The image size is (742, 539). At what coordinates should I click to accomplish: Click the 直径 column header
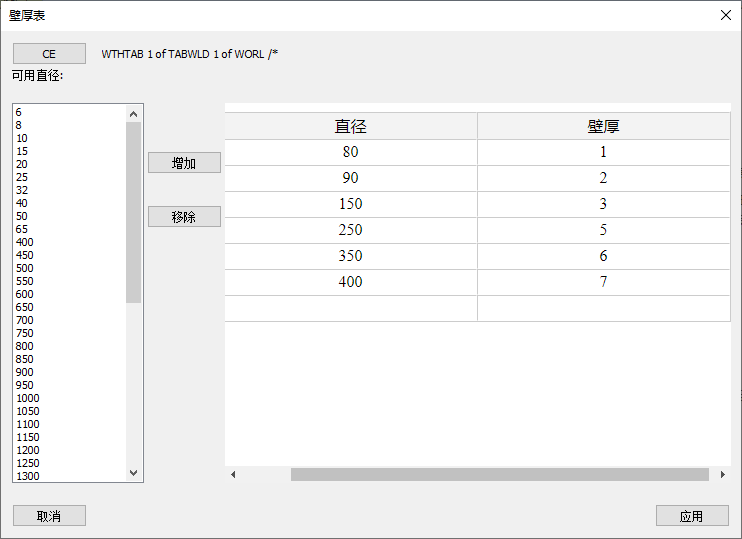(x=351, y=126)
